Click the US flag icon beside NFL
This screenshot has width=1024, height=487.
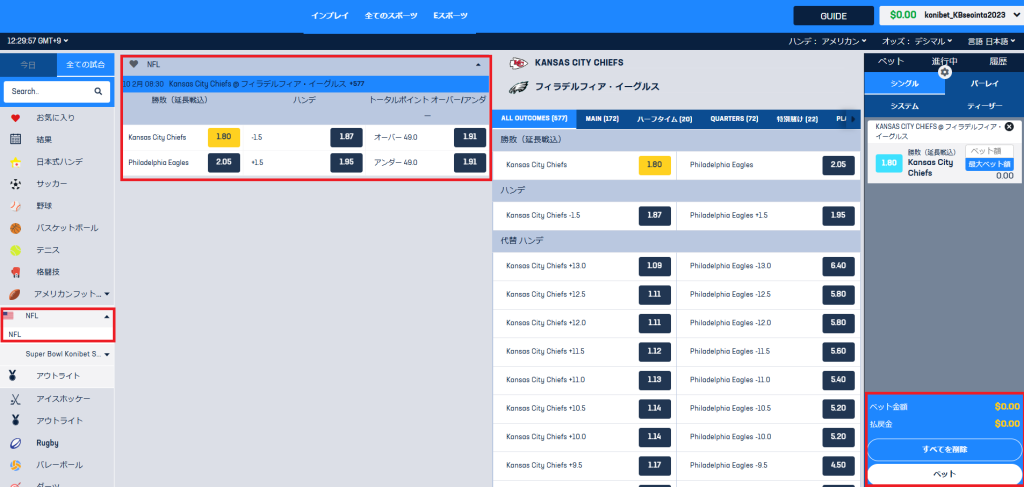pos(8,315)
